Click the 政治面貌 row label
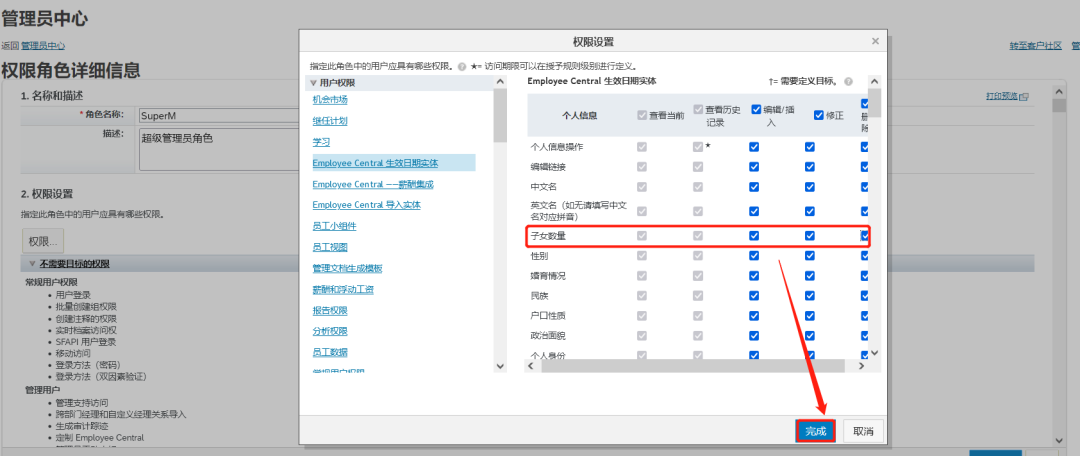 point(549,335)
